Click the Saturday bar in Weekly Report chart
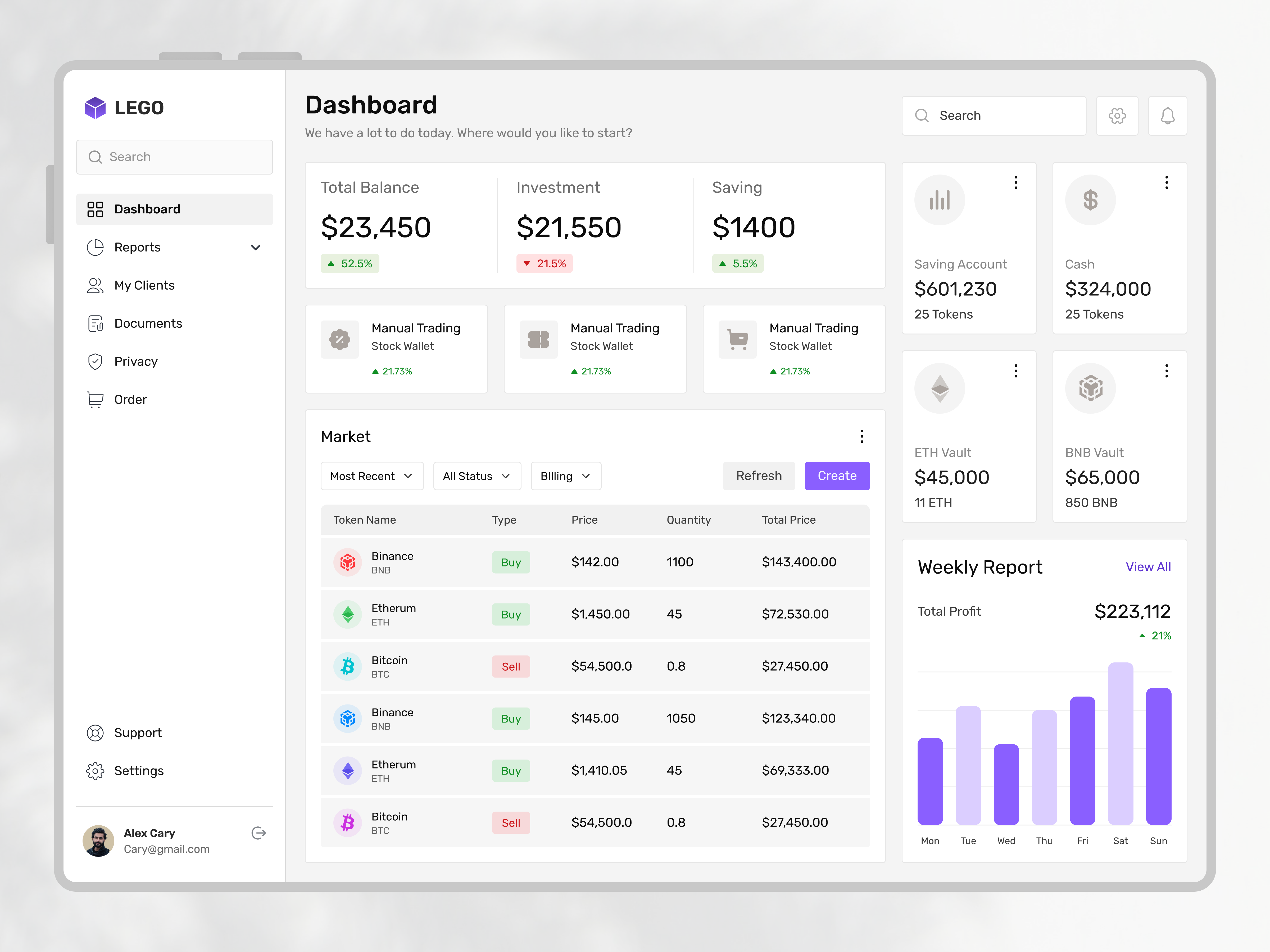The width and height of the screenshot is (1270, 952). [x=1120, y=746]
